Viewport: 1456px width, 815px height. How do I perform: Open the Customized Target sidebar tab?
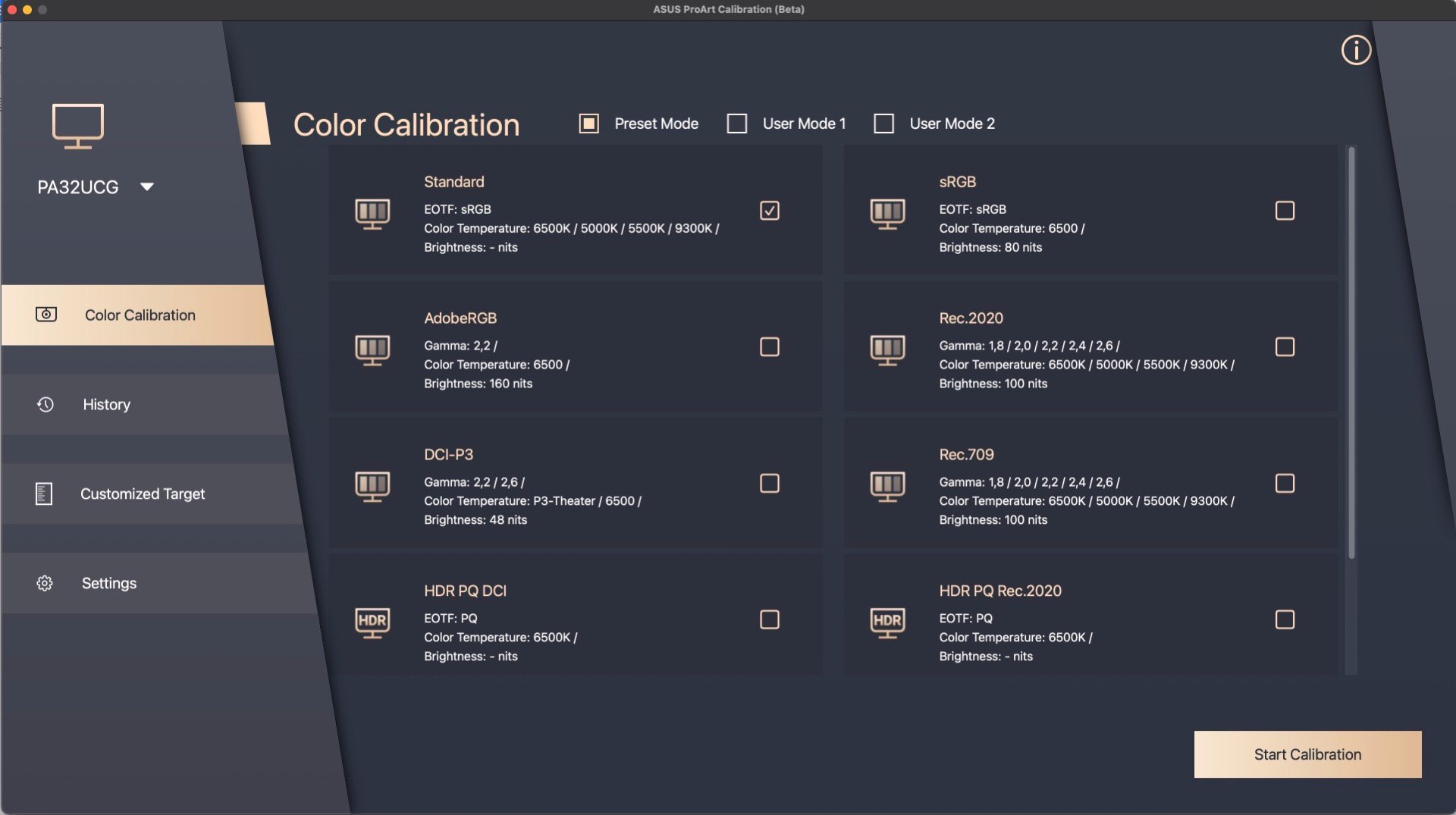(x=152, y=494)
